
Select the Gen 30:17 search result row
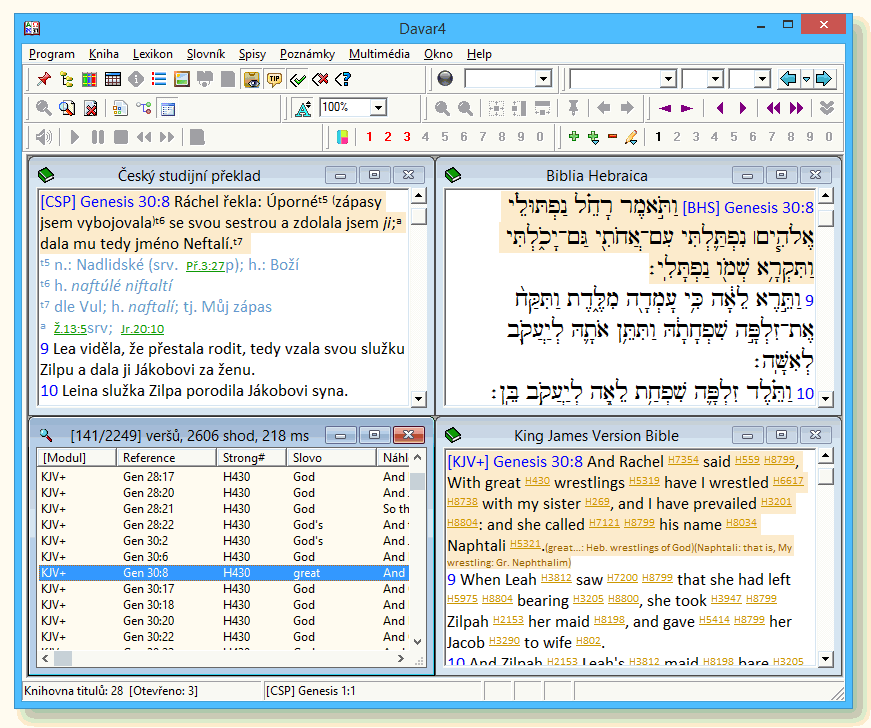point(148,589)
